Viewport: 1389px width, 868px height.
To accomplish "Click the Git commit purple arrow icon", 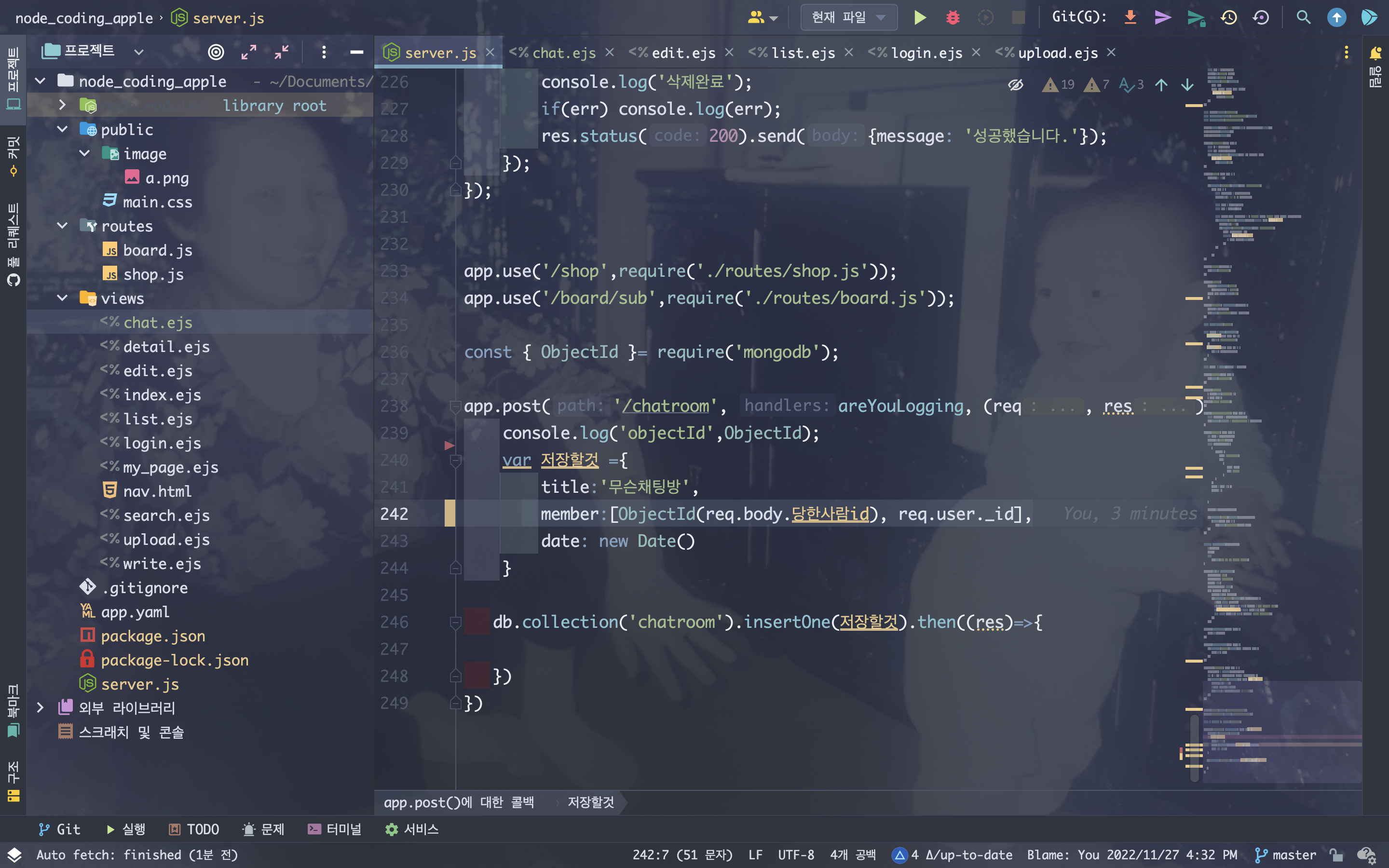I will coord(1163,17).
